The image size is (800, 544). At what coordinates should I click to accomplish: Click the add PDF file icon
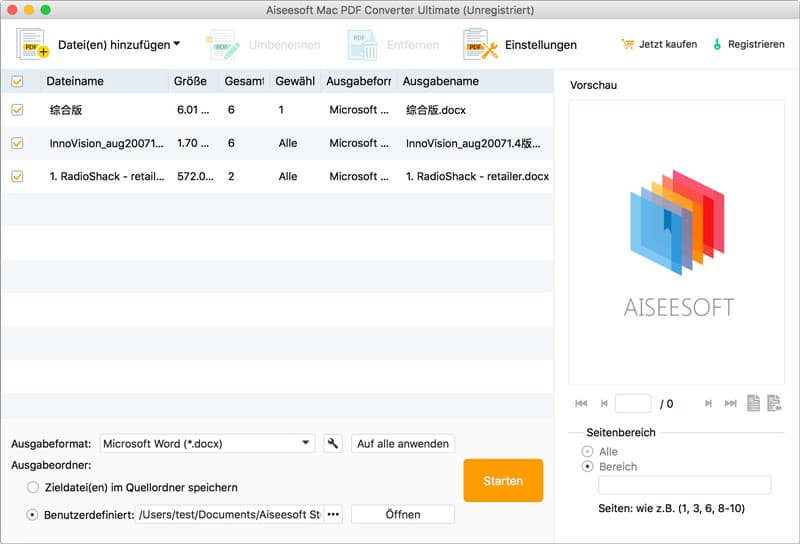pyautogui.click(x=32, y=44)
